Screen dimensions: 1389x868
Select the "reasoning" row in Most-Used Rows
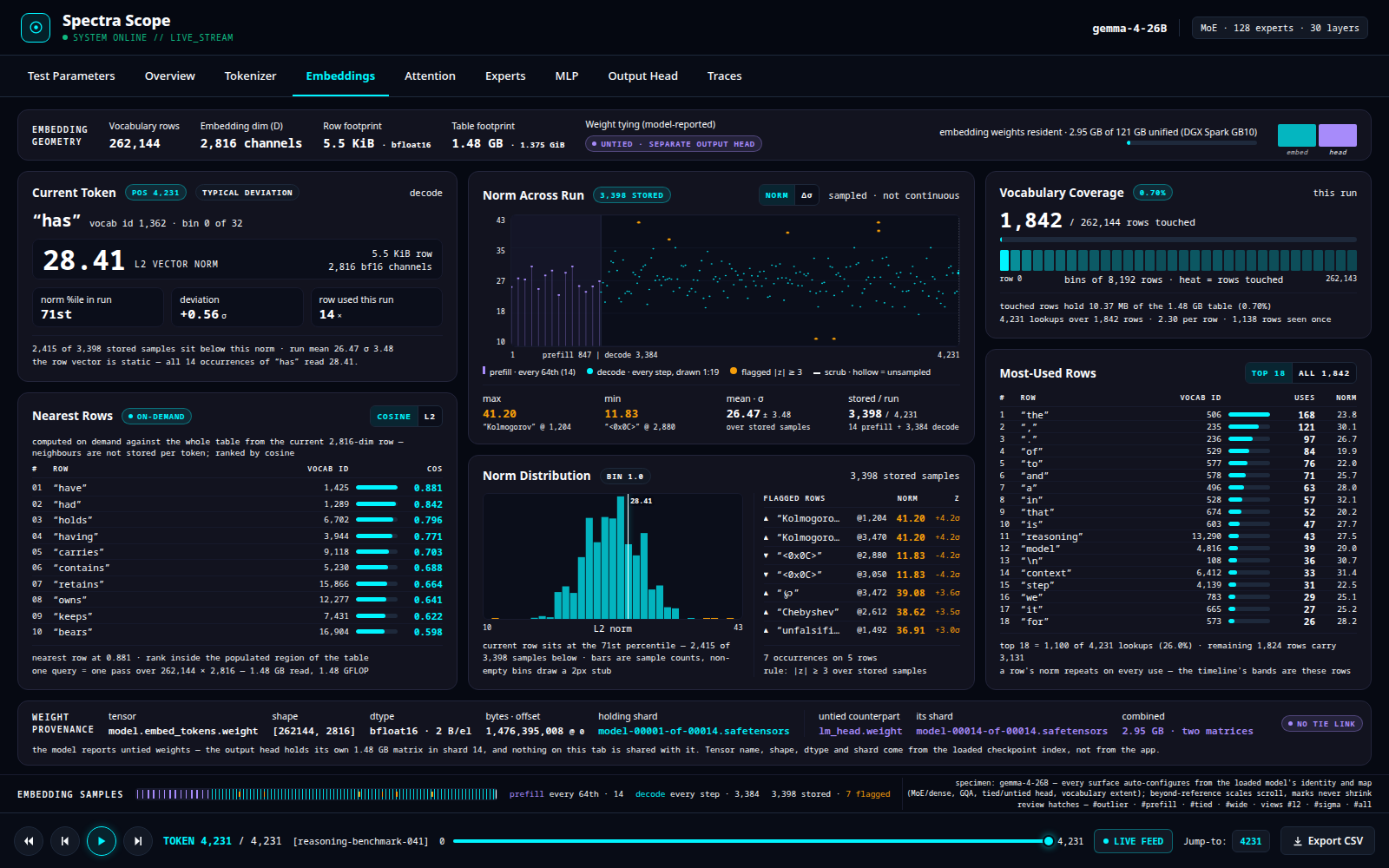point(1178,536)
